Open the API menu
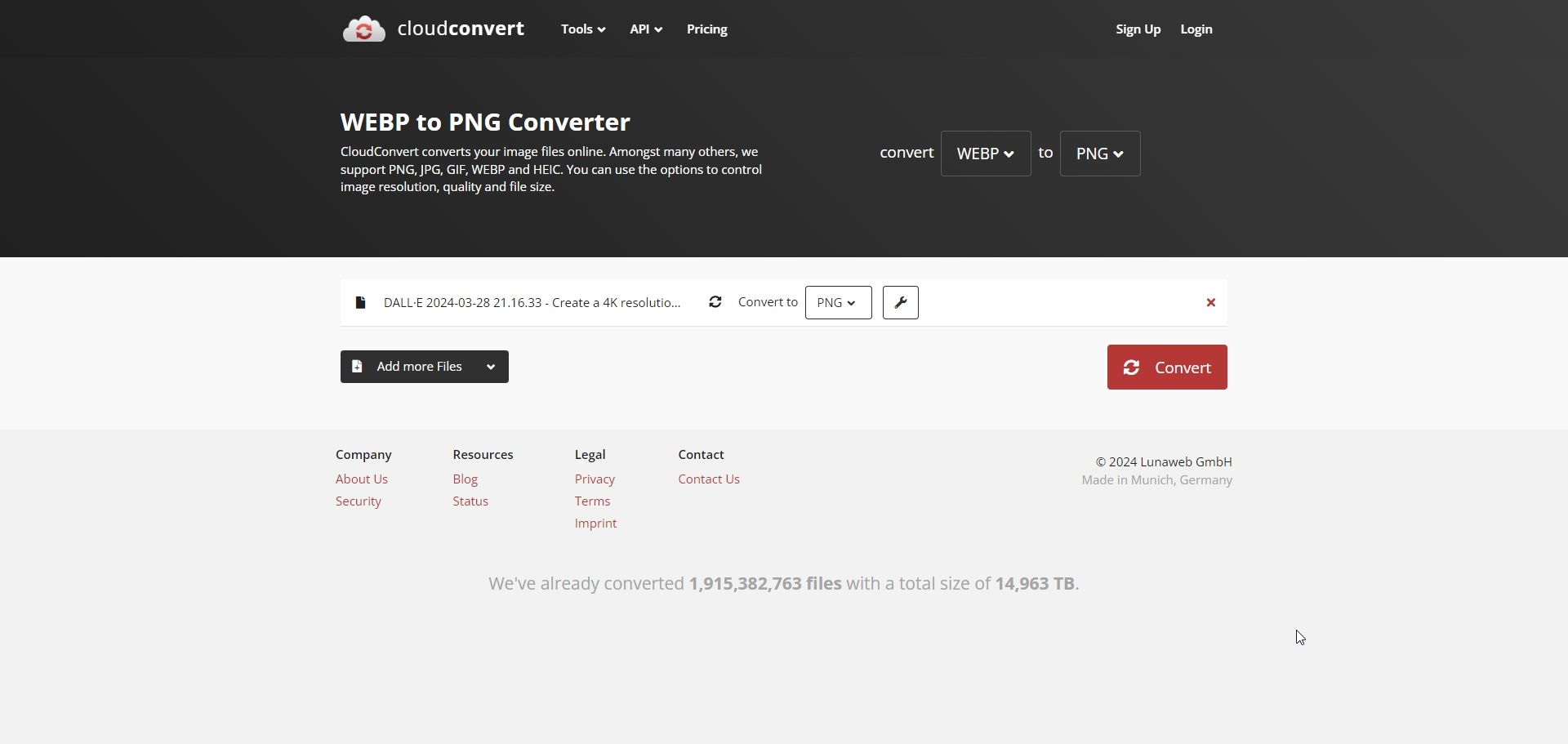The image size is (1568, 744). [x=645, y=29]
